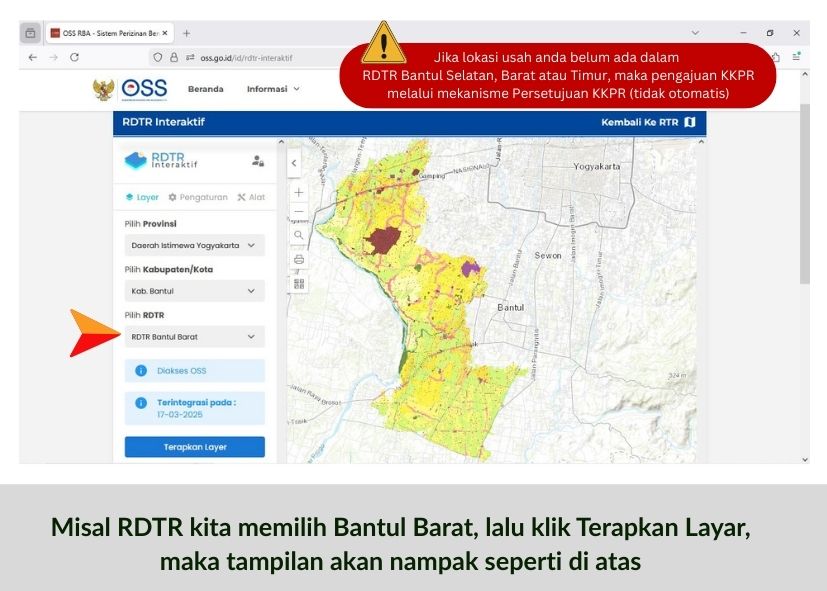Click the Terapkan Layer button
The image size is (827, 591).
click(195, 447)
